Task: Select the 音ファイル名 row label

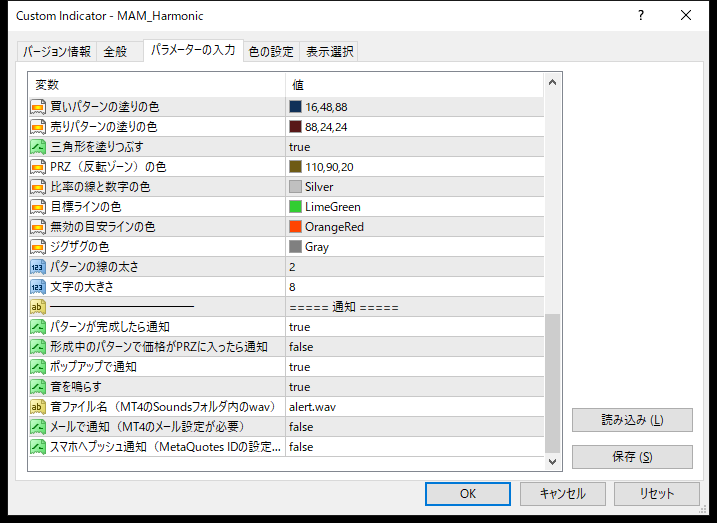Action: coord(163,407)
